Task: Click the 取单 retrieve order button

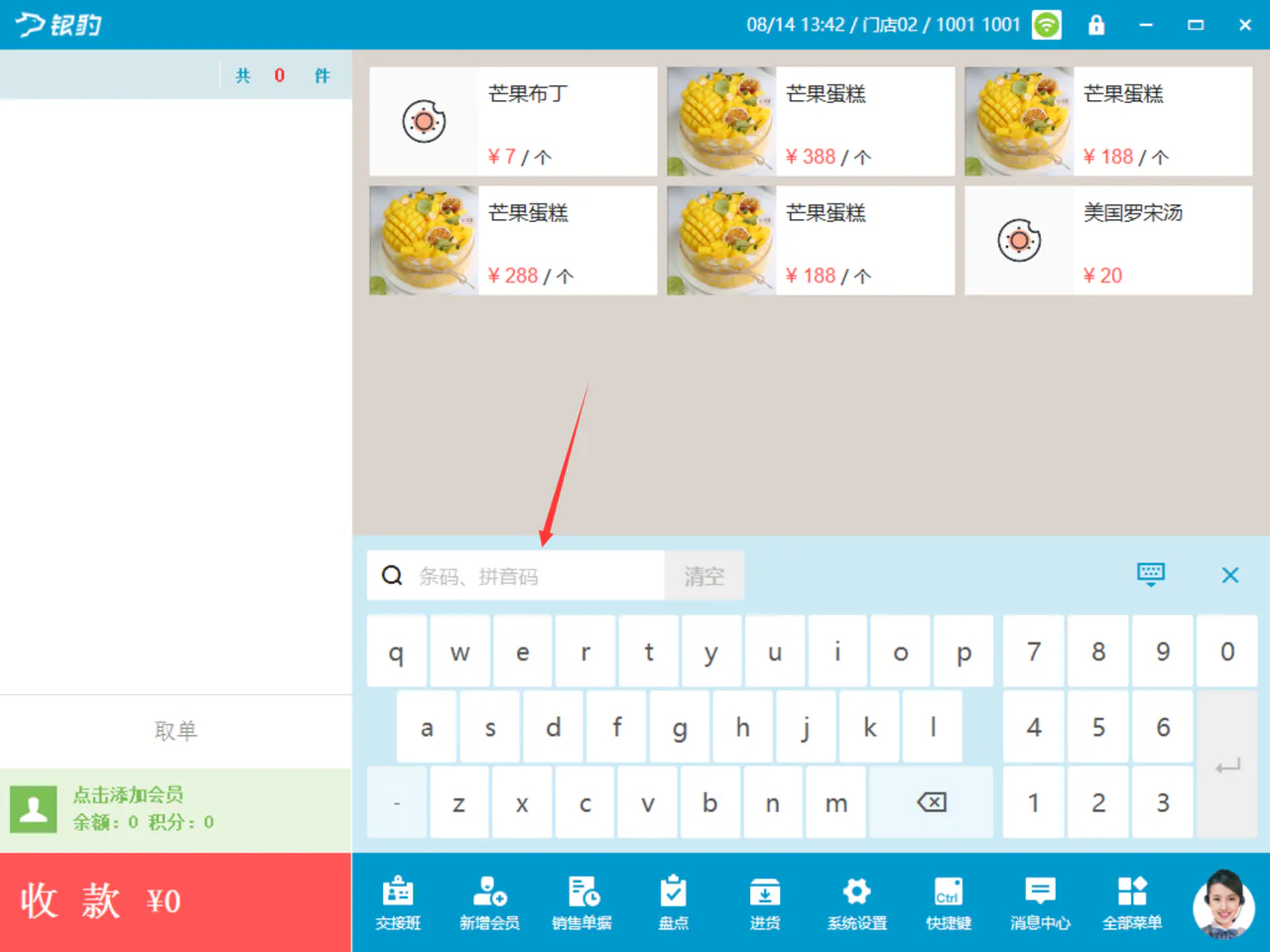Action: [176, 731]
